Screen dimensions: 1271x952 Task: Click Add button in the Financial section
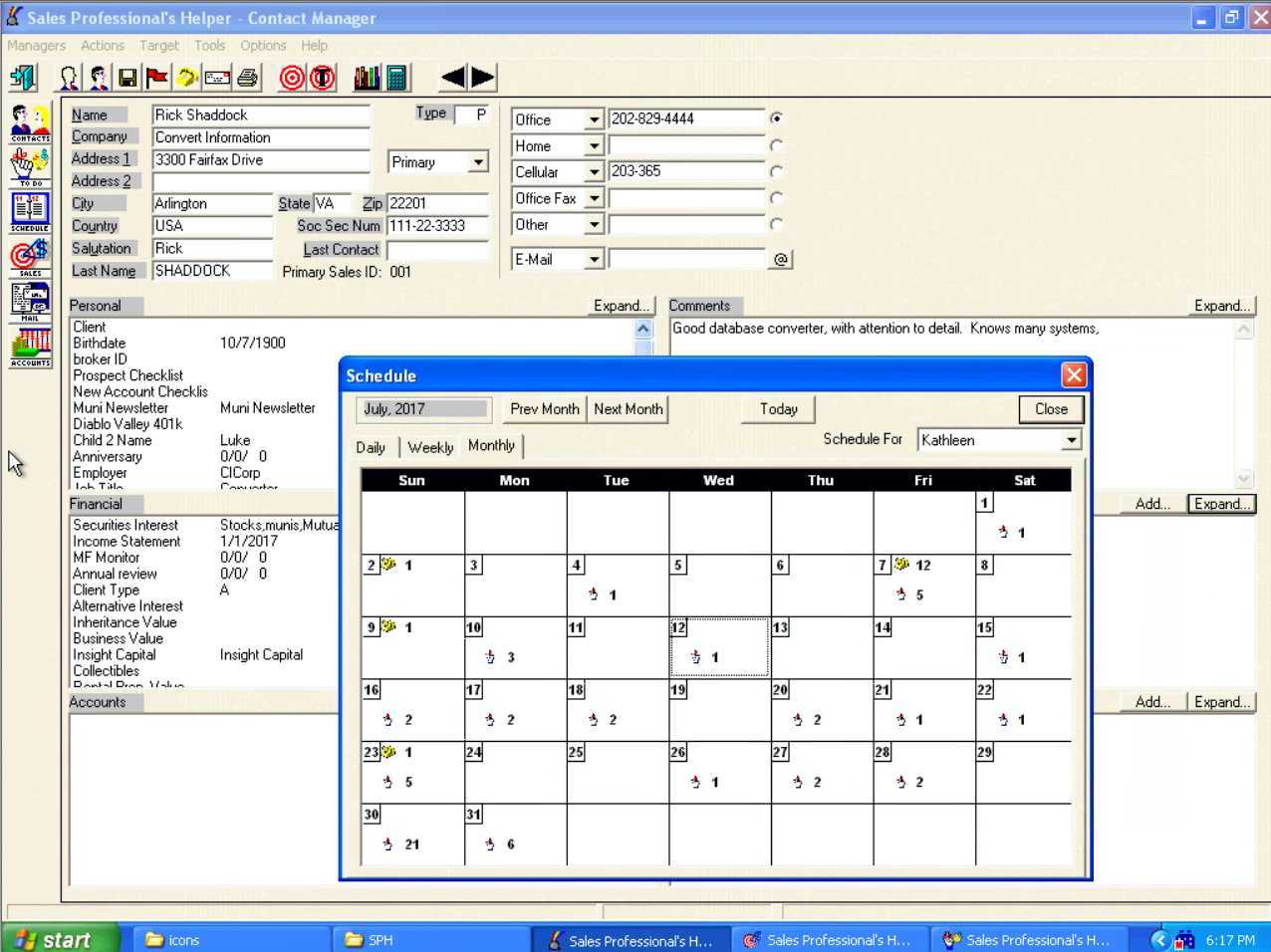(1153, 504)
